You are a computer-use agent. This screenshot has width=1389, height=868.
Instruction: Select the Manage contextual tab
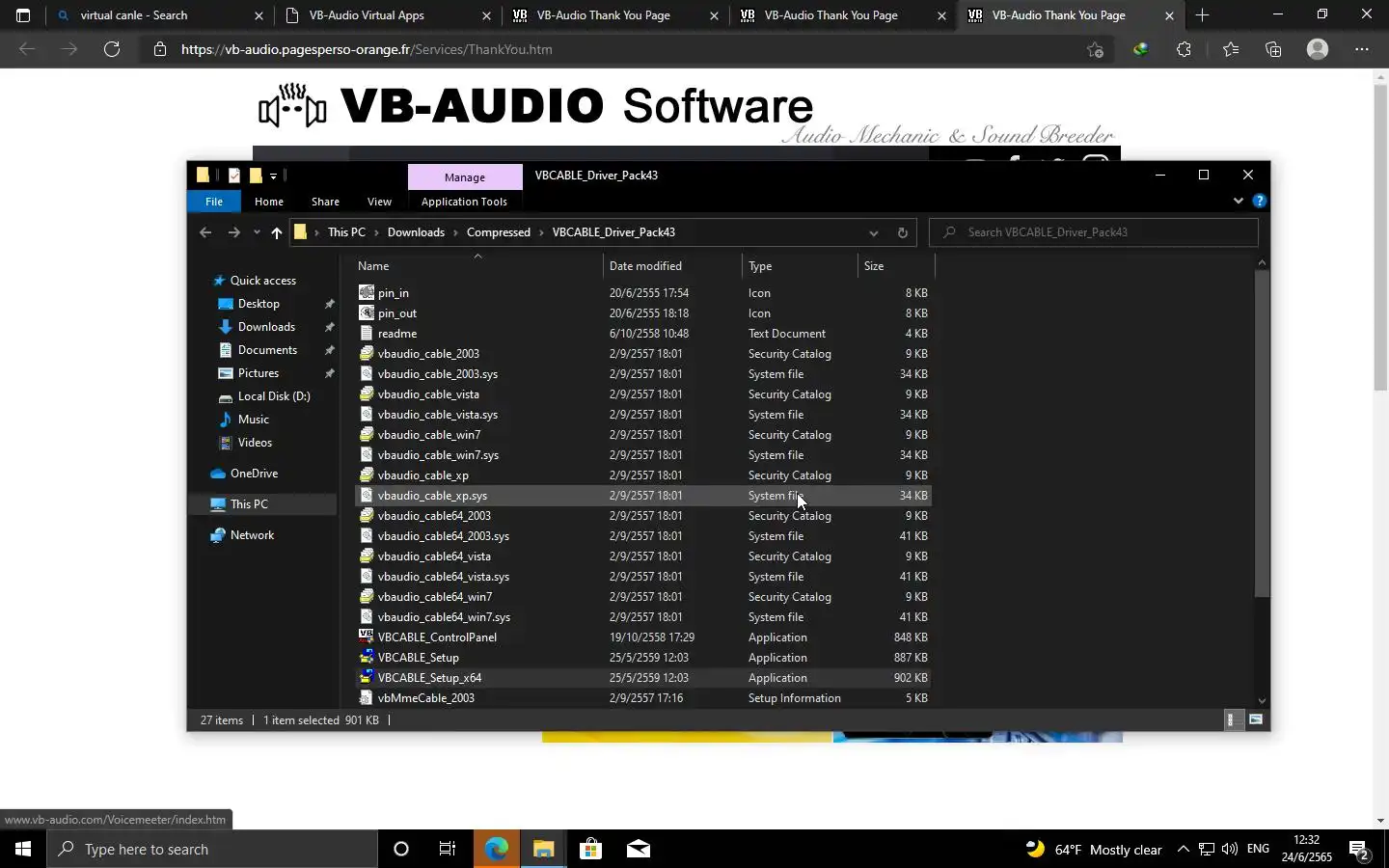coord(465,177)
